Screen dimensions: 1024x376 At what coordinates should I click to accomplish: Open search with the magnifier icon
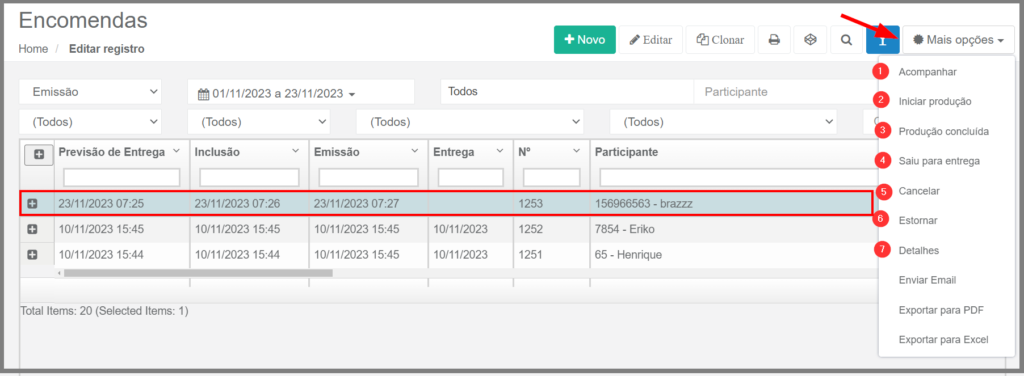coord(846,40)
